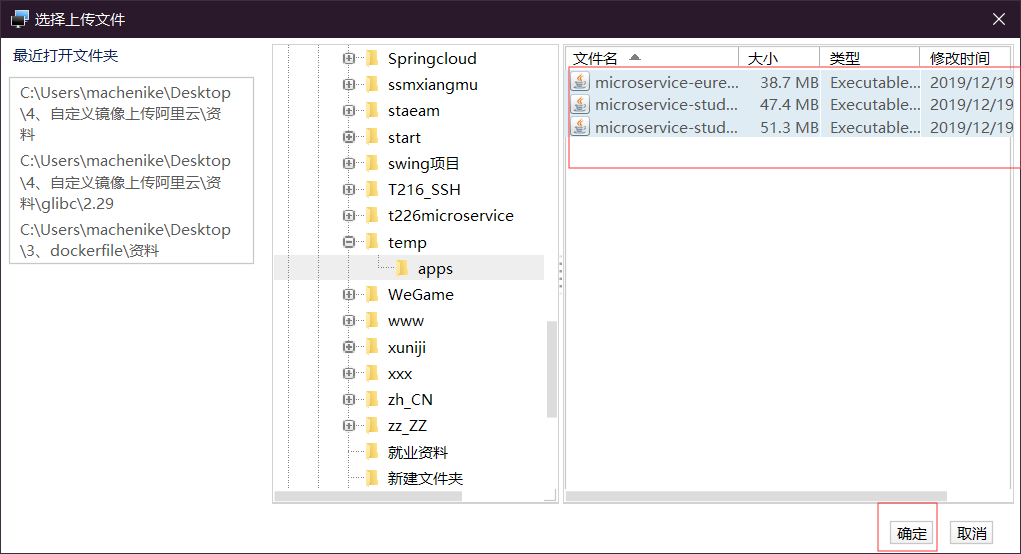Expand the swing项目 tree node
The width and height of the screenshot is (1021, 554).
pos(349,163)
